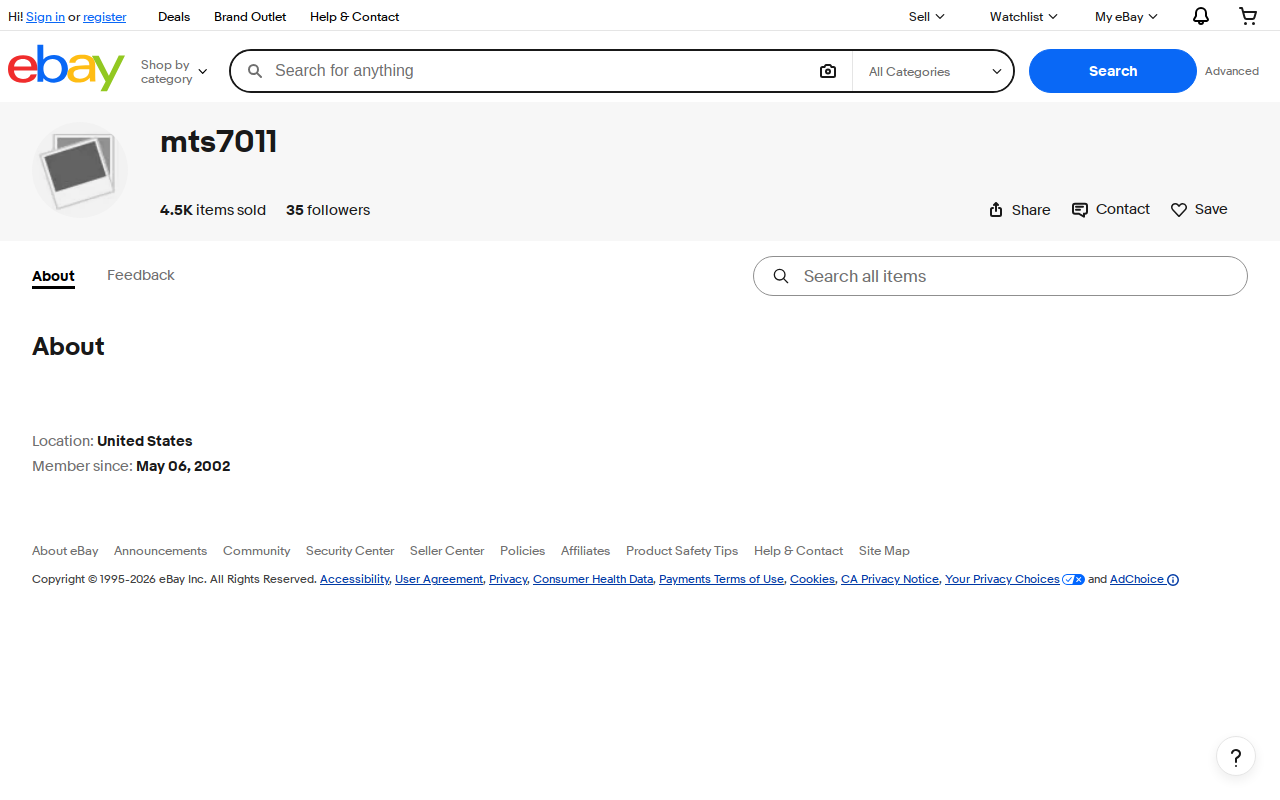
Task: Click the blue Search button
Action: [x=1113, y=71]
